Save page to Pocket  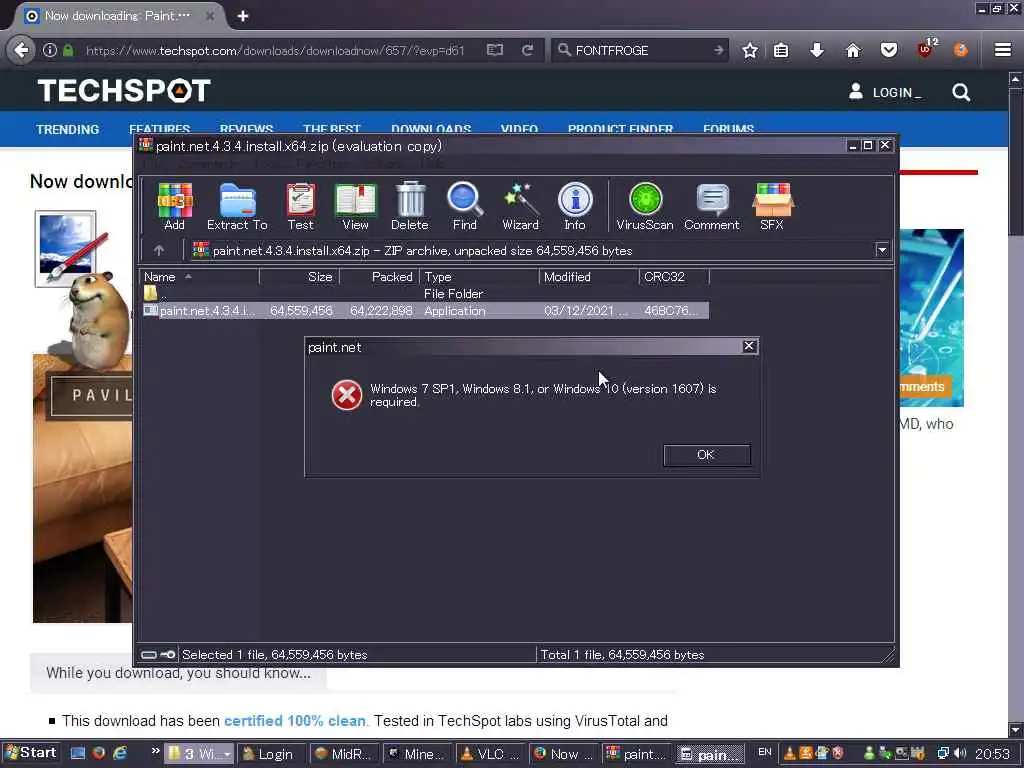(x=889, y=50)
